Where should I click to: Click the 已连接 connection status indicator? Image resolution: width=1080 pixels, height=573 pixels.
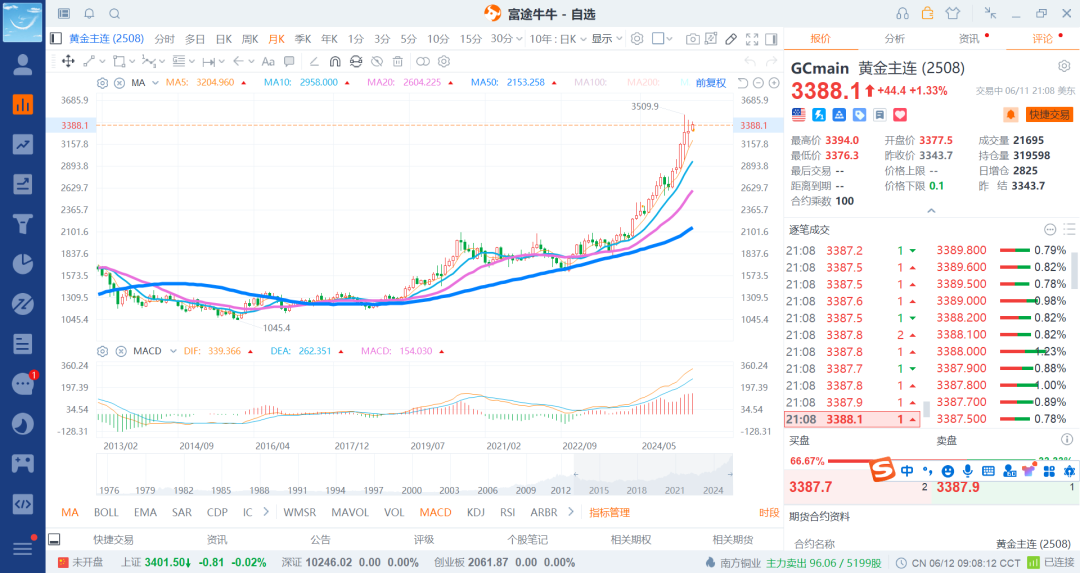tap(1050, 563)
